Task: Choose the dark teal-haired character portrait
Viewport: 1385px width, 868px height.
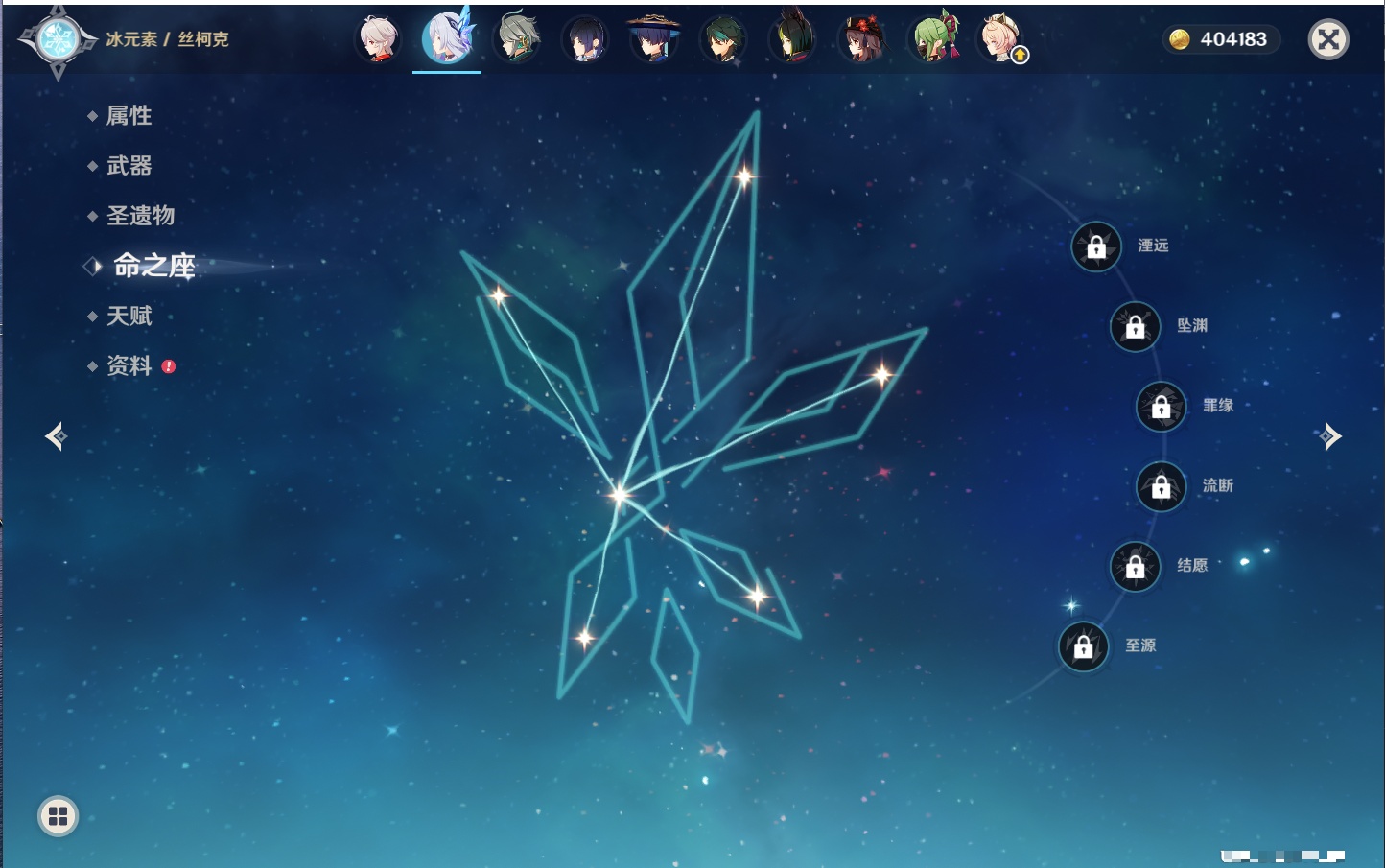Action: coord(724,39)
